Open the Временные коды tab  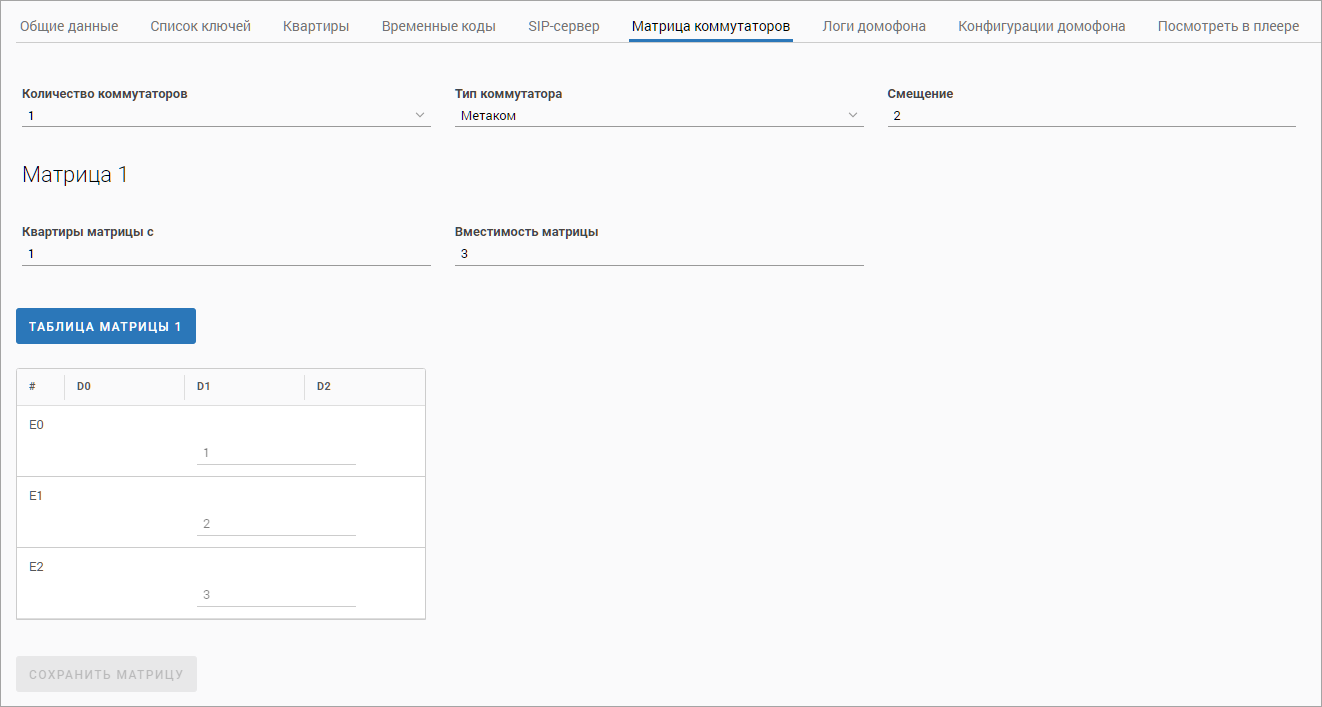pos(438,26)
